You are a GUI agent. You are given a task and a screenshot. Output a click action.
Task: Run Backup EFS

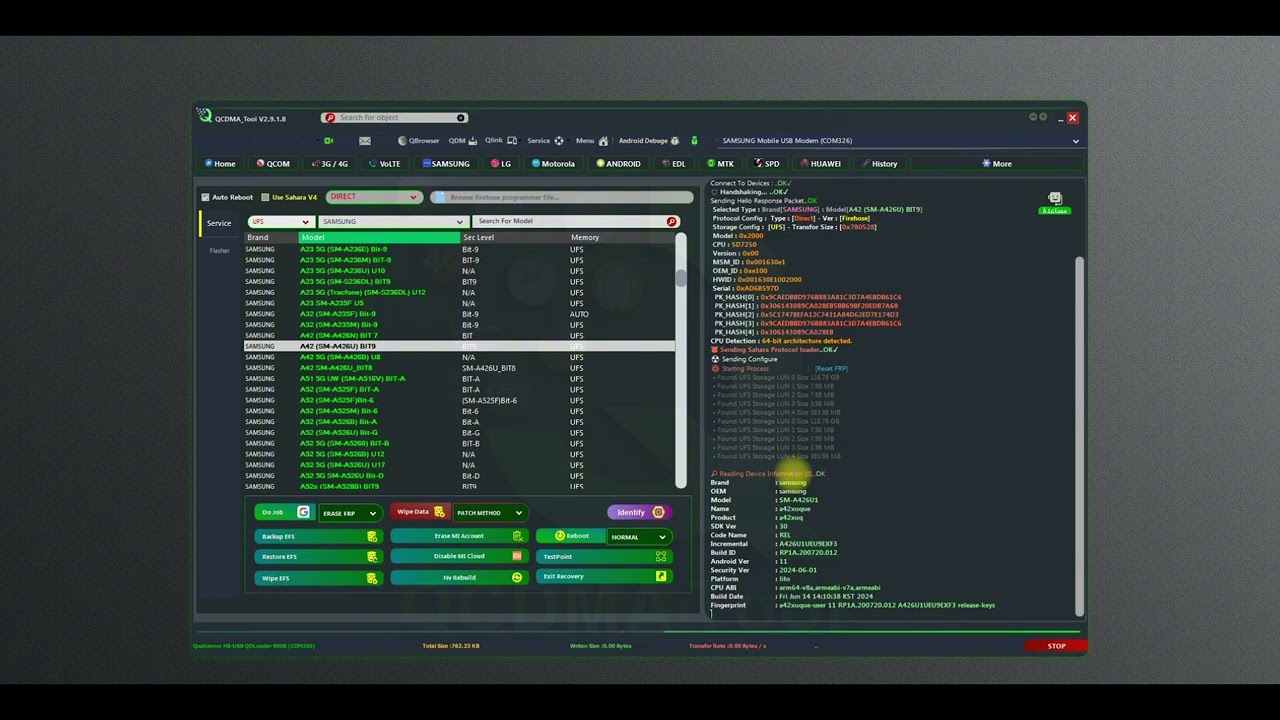(x=317, y=537)
